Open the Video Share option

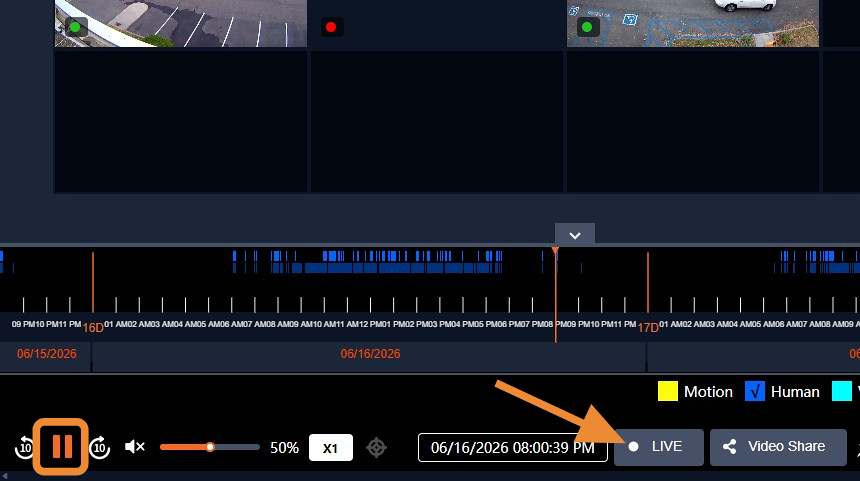(x=778, y=447)
